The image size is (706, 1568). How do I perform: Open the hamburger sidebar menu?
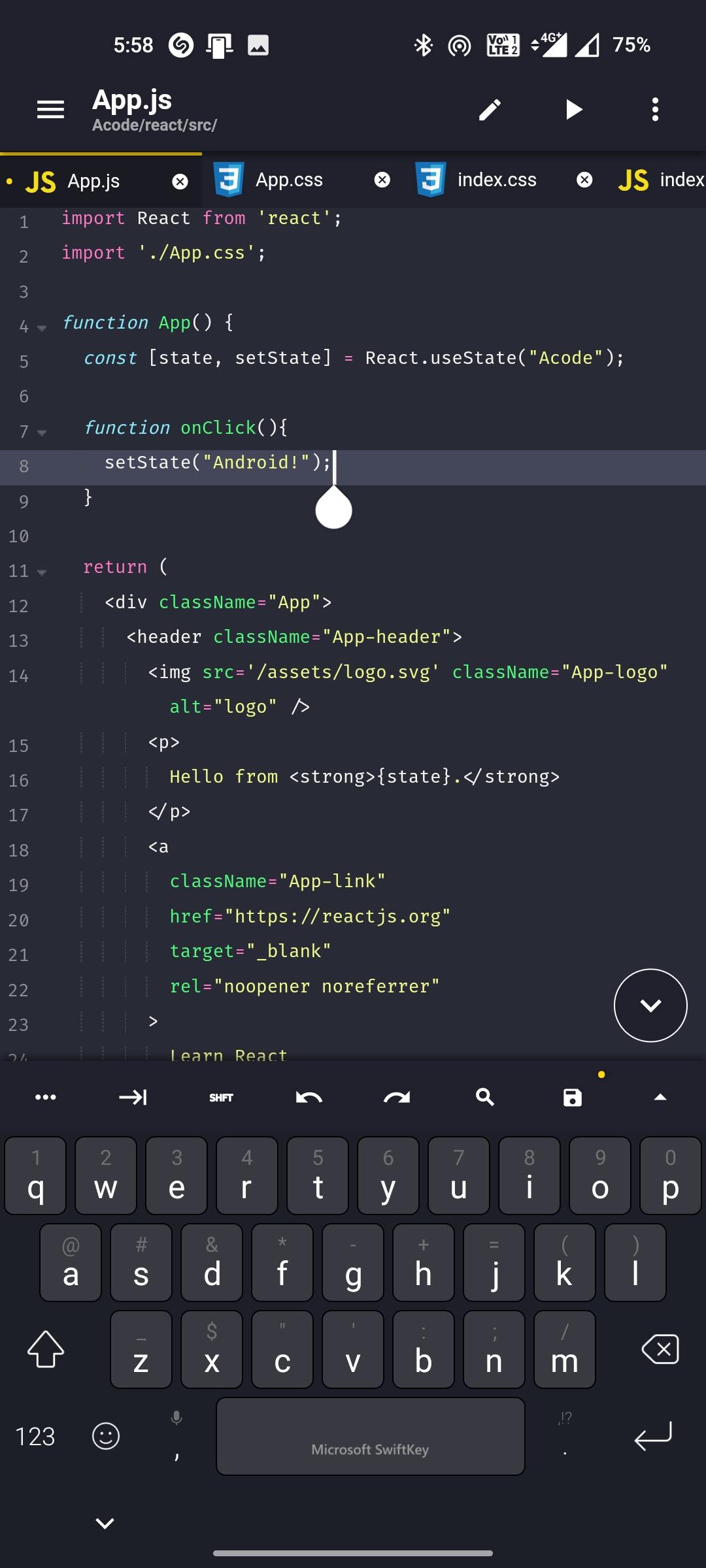point(50,110)
